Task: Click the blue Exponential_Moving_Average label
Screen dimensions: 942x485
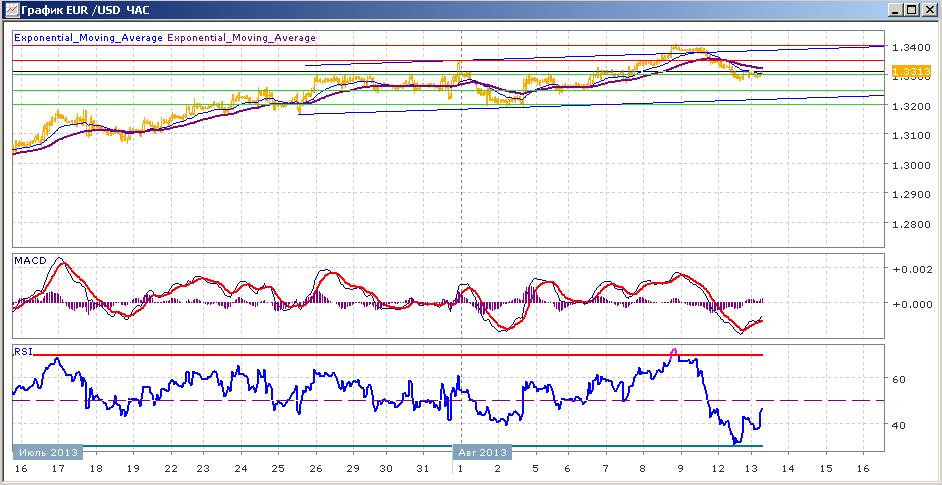Action: (88, 37)
